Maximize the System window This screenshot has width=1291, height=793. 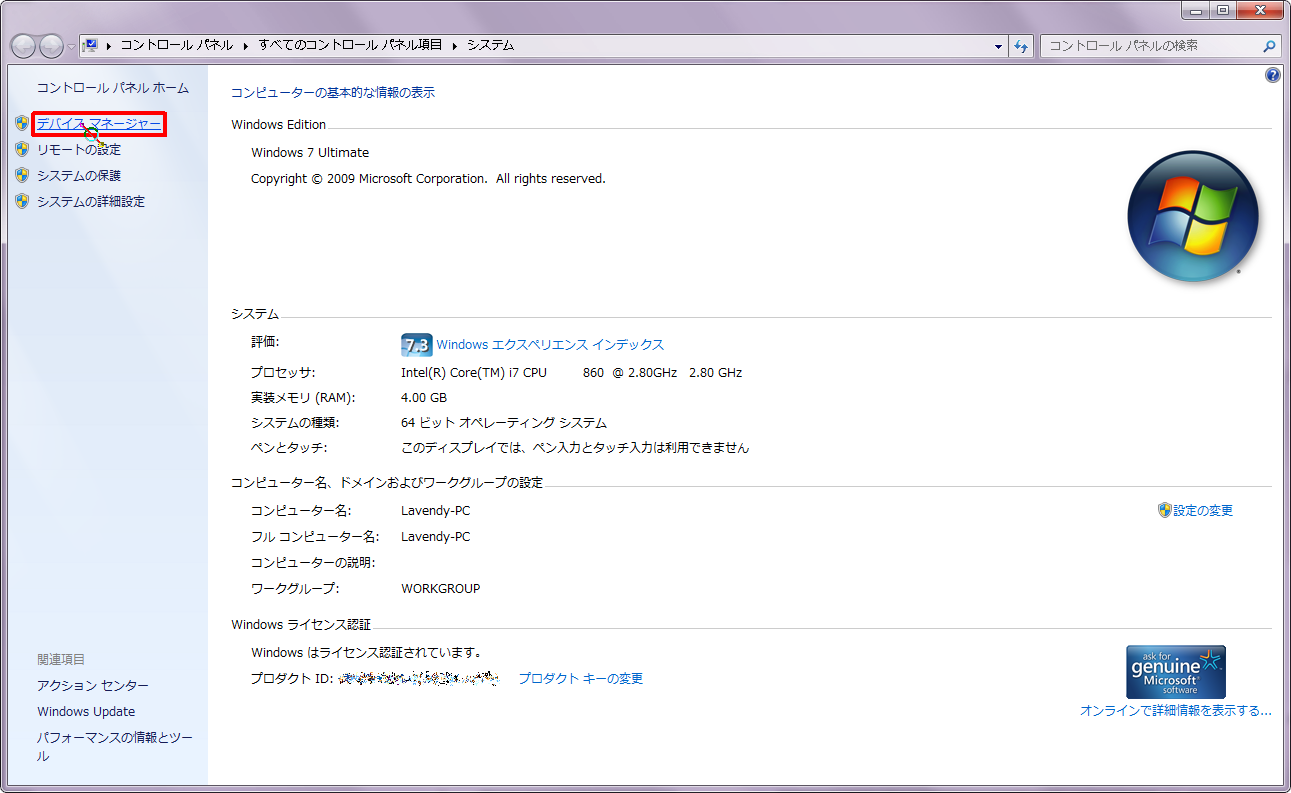pos(1223,10)
